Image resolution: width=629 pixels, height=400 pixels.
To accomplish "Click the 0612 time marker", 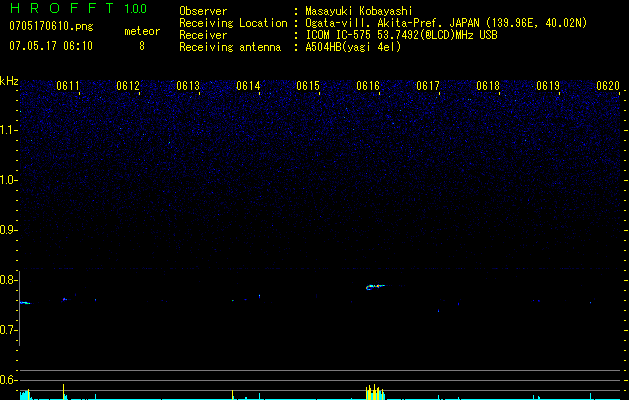I will [x=128, y=86].
